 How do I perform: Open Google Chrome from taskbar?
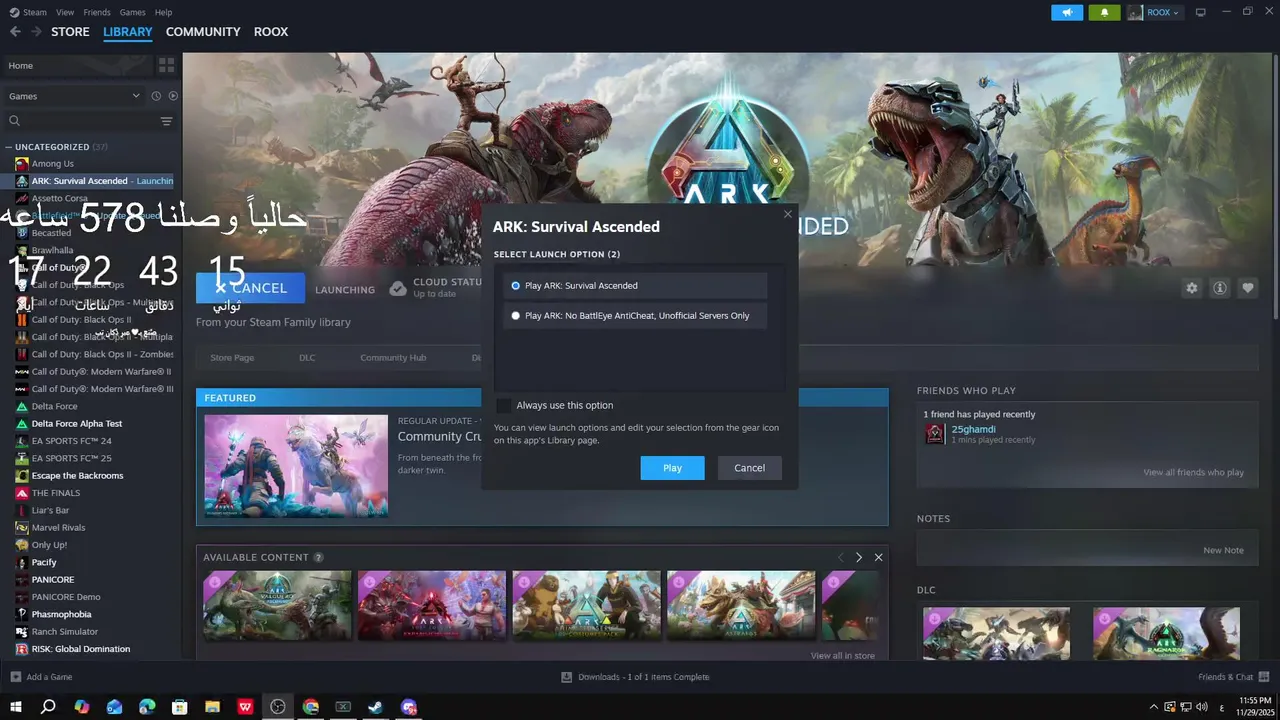(x=310, y=707)
